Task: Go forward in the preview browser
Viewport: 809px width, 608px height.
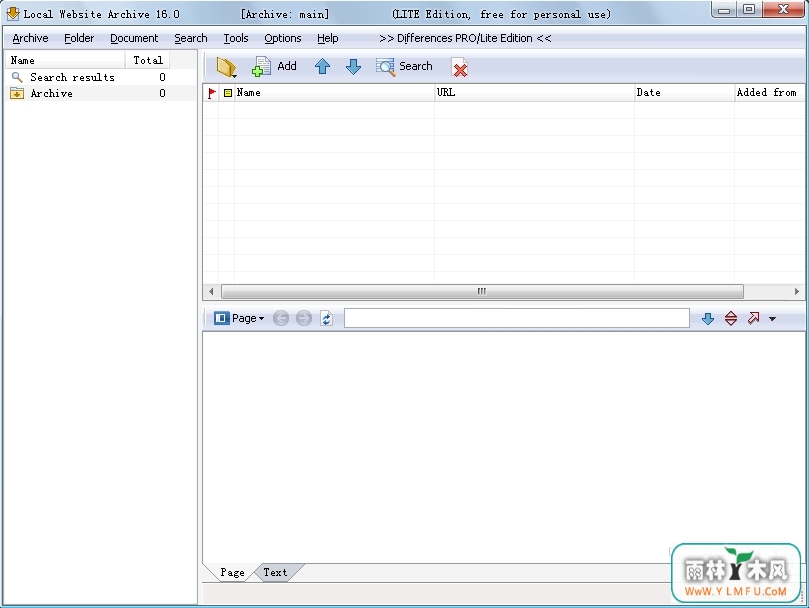Action: click(304, 318)
